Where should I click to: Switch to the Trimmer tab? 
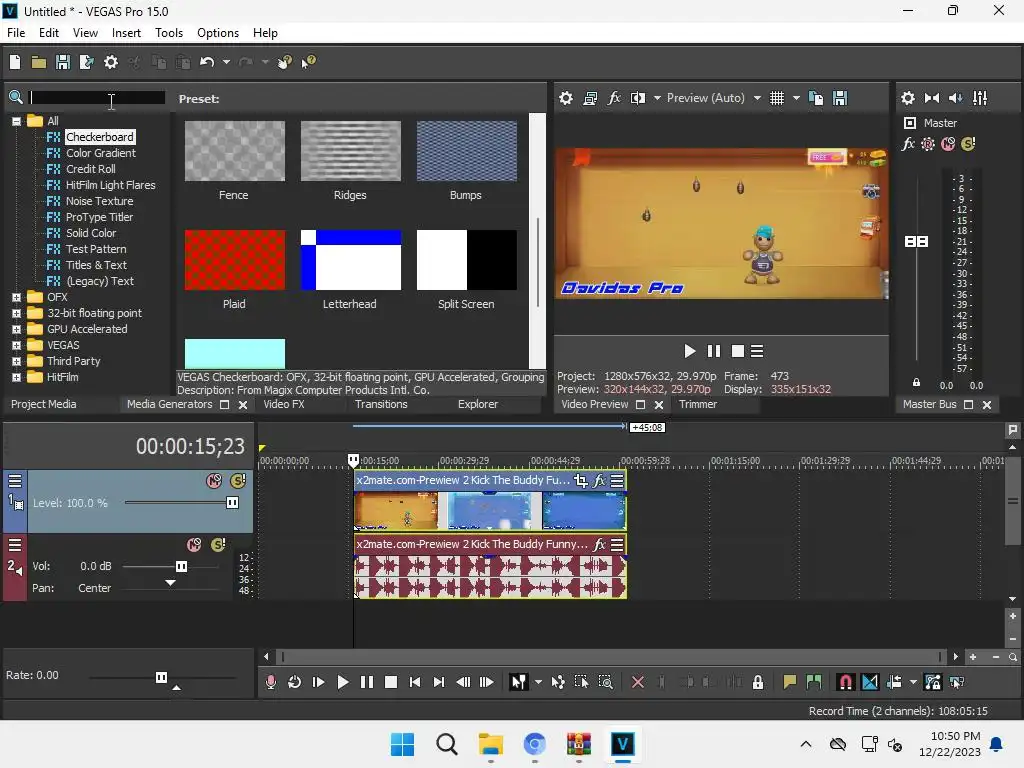pyautogui.click(x=697, y=404)
